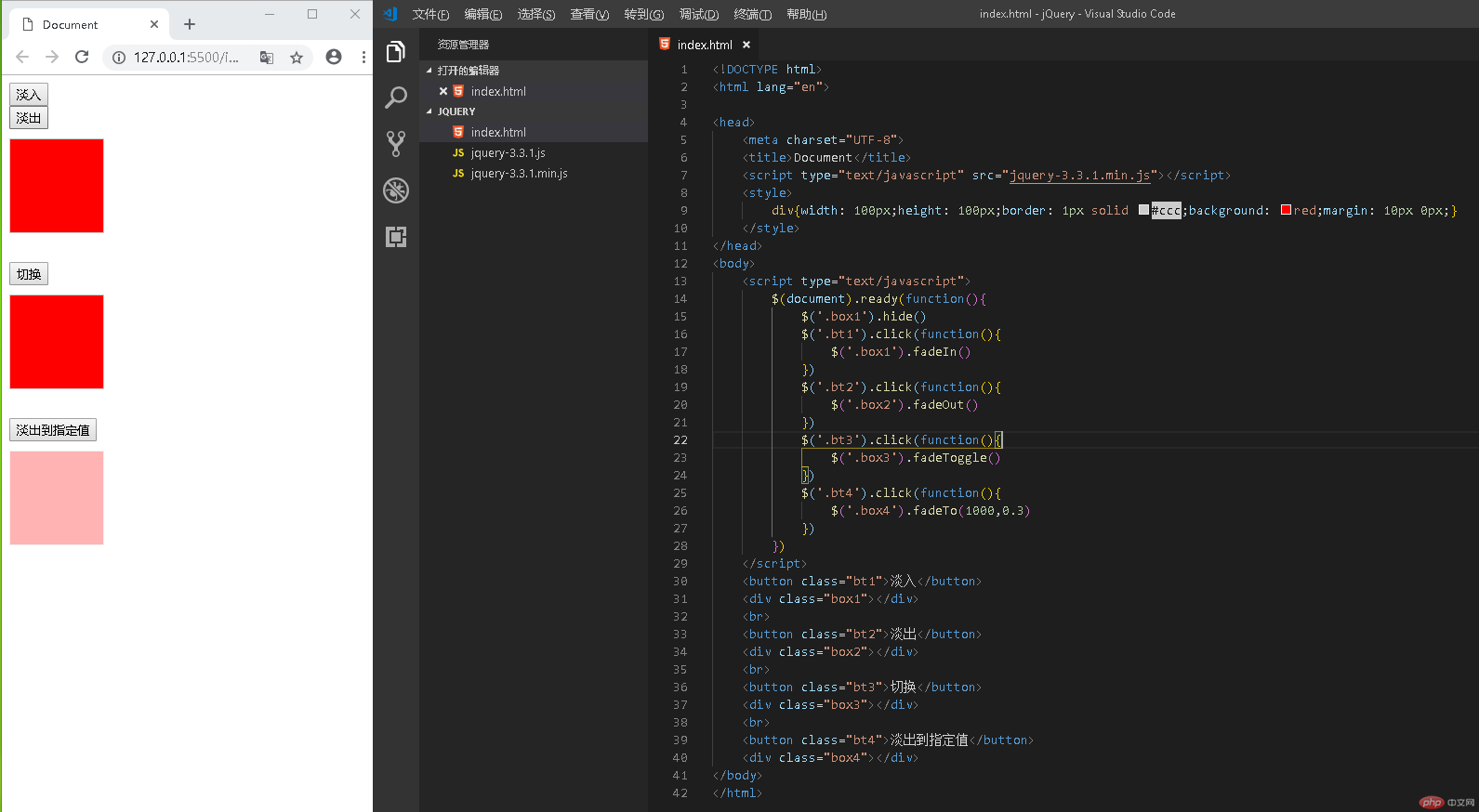
Task: Click the site information icon in address bar
Action: coord(119,58)
